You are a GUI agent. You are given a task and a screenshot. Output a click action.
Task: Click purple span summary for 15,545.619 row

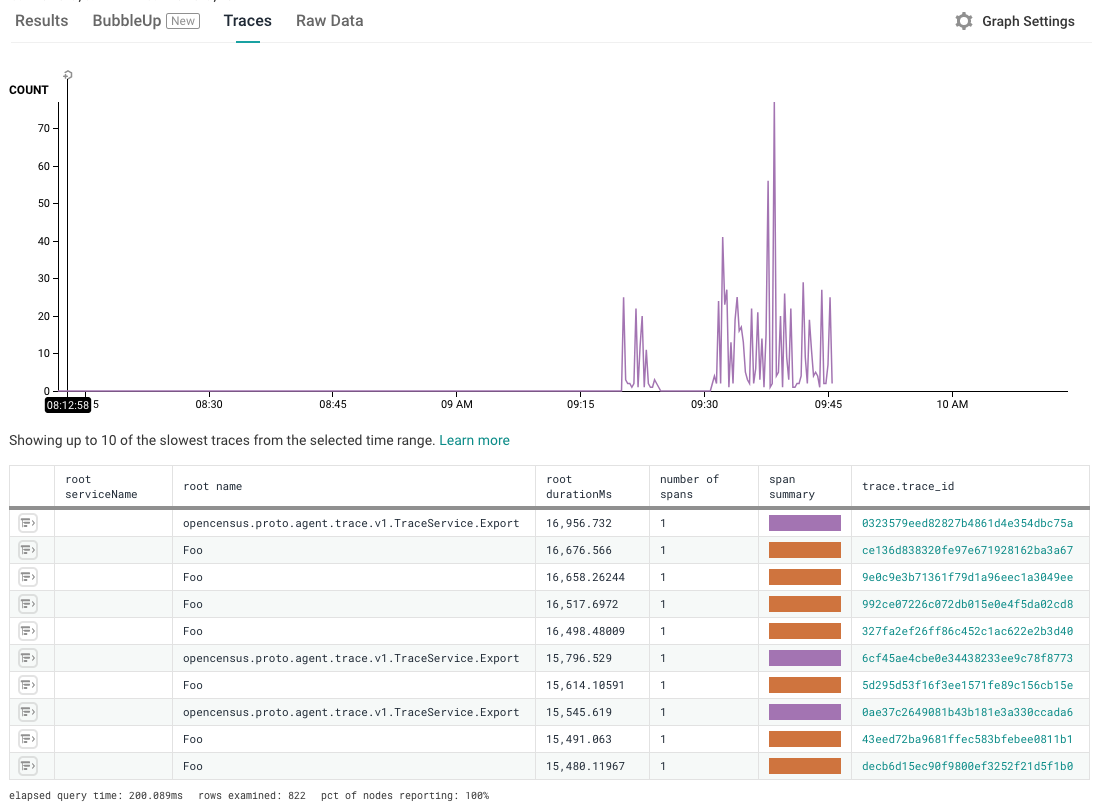pyautogui.click(x=805, y=712)
